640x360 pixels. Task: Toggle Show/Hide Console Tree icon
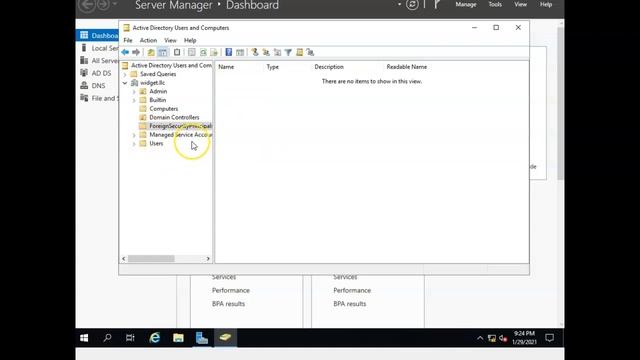[x=162, y=52]
